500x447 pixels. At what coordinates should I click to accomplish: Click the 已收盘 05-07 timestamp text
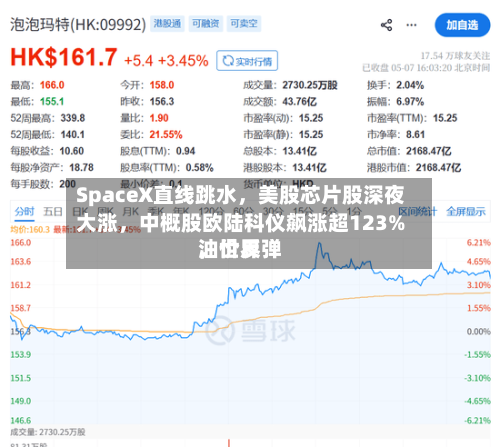click(x=426, y=68)
